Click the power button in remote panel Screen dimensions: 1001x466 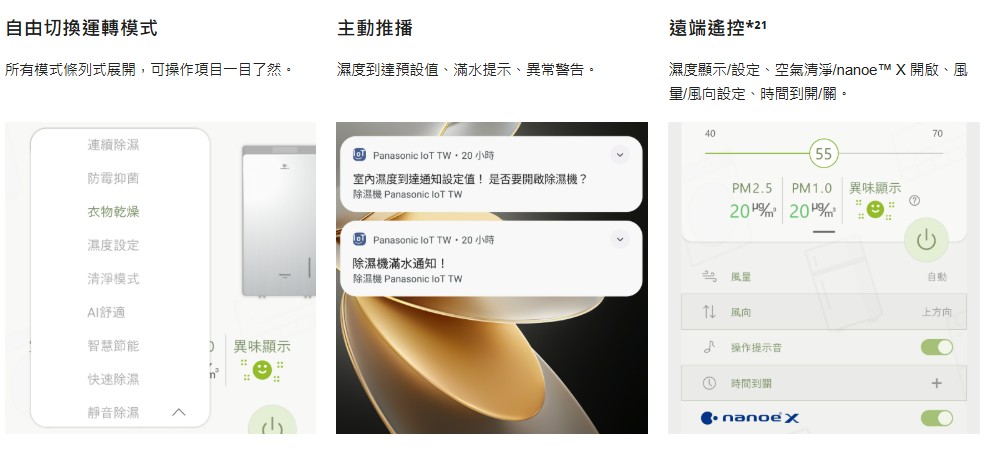coord(926,241)
